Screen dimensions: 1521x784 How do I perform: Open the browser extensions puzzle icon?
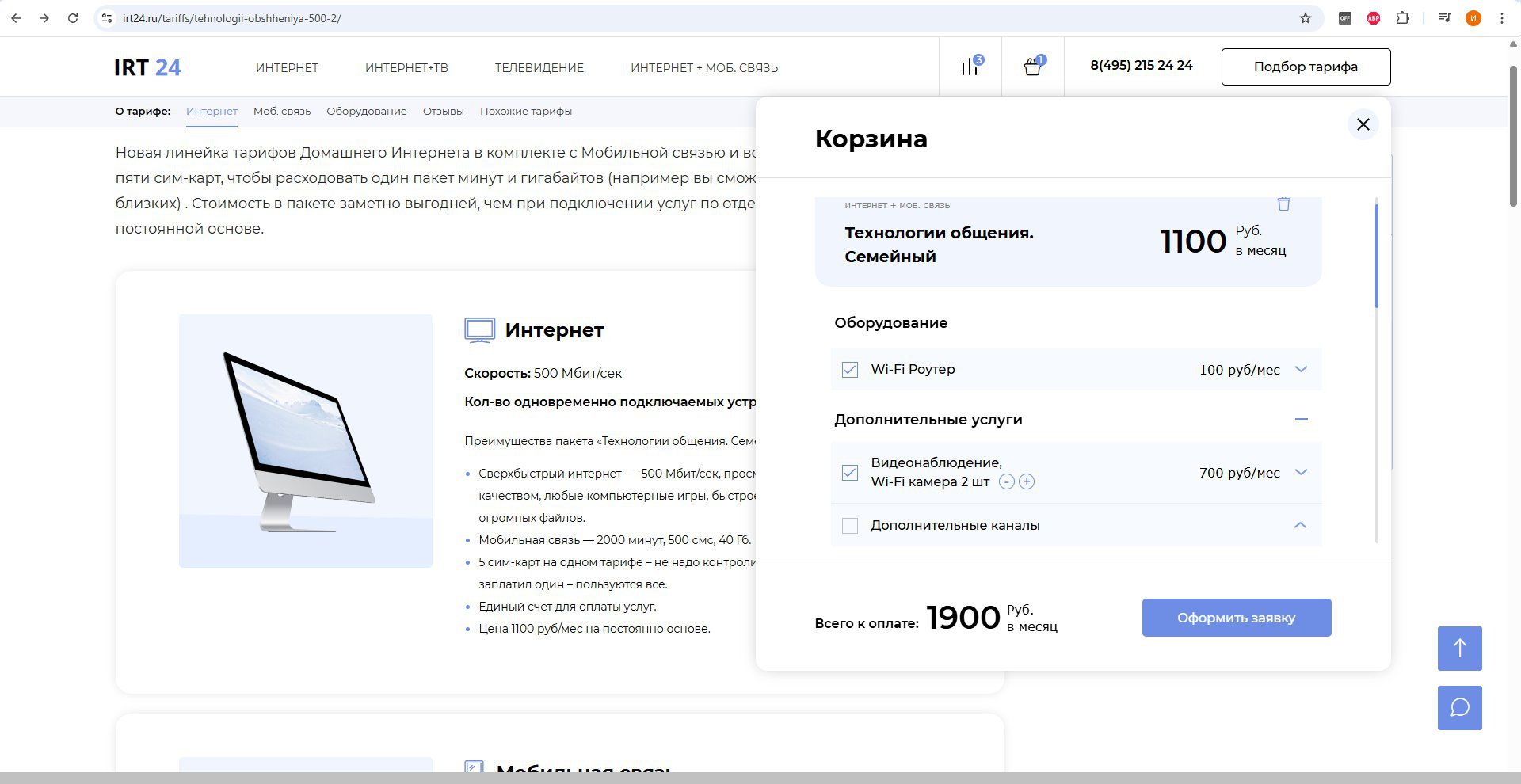pyautogui.click(x=1403, y=18)
